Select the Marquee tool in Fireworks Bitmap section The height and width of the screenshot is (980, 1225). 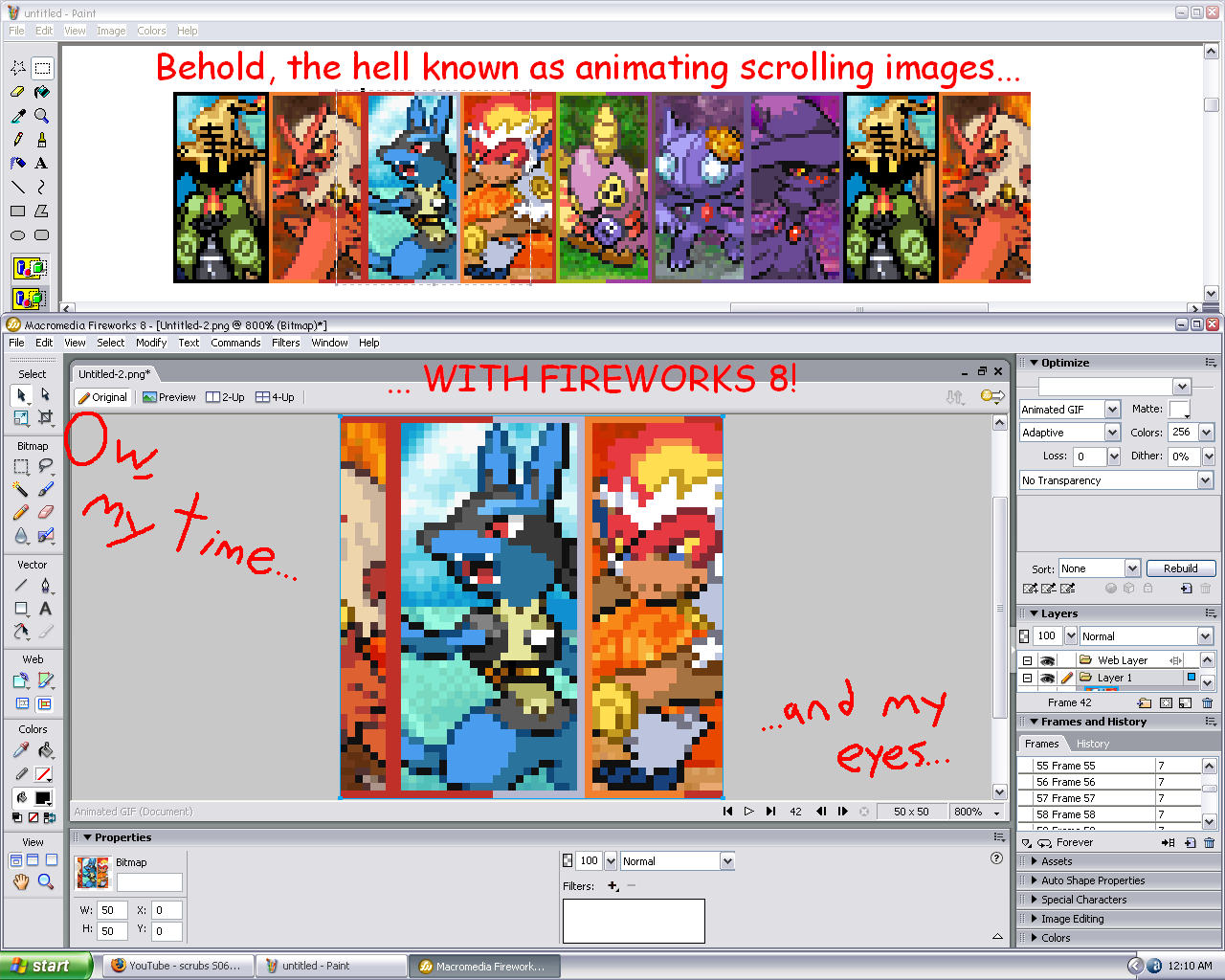point(21,466)
